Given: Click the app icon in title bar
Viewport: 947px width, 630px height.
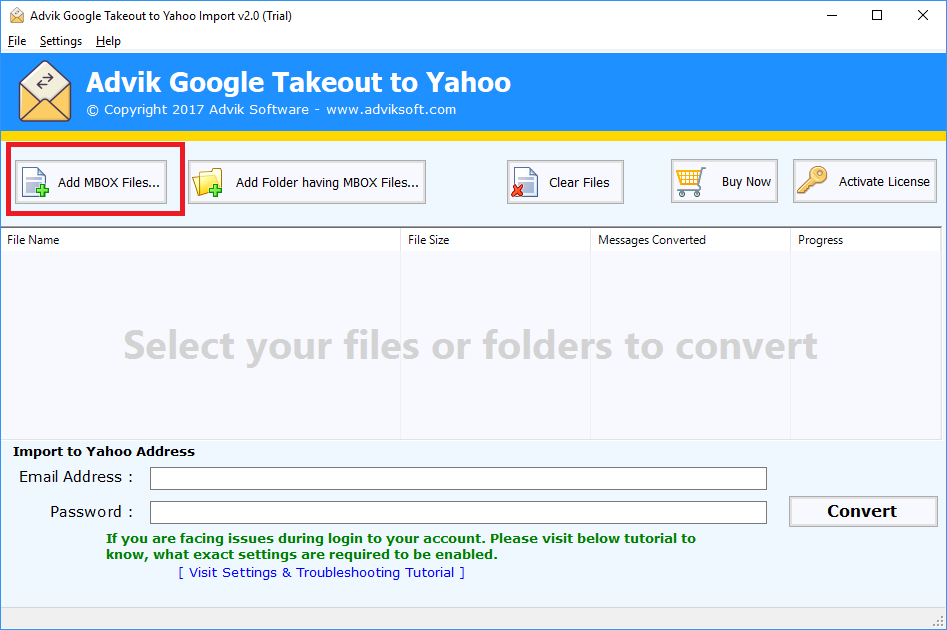Looking at the screenshot, I should point(17,16).
